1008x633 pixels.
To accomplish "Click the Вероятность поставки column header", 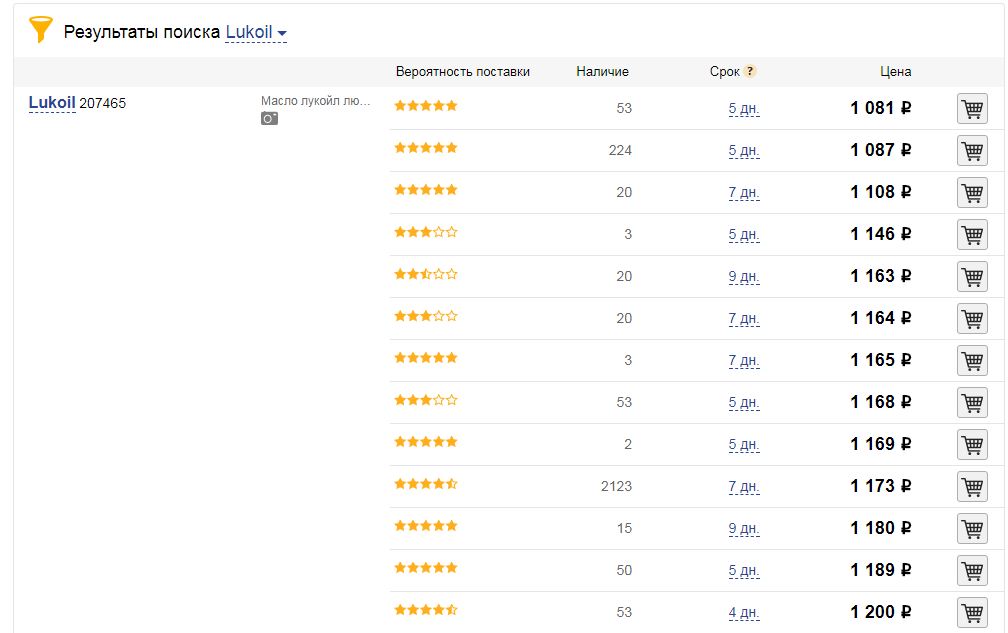I will click(x=463, y=71).
